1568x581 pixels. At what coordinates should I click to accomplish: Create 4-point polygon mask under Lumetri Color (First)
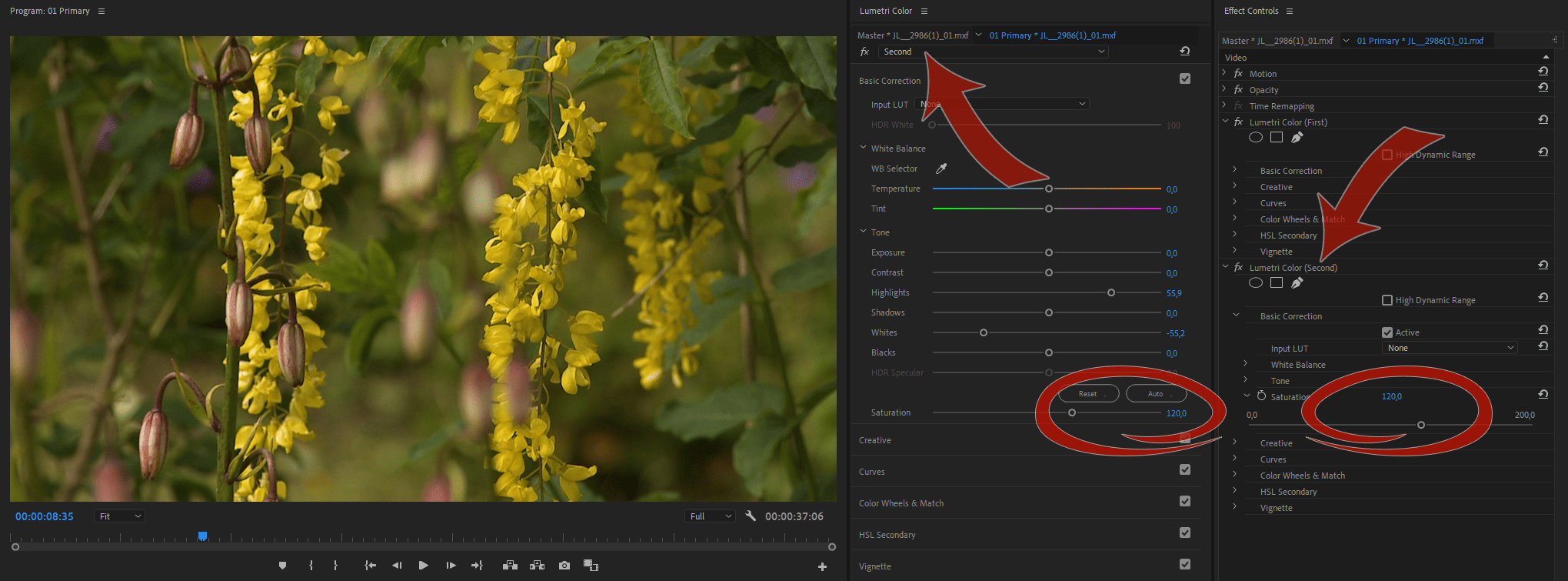[1277, 138]
